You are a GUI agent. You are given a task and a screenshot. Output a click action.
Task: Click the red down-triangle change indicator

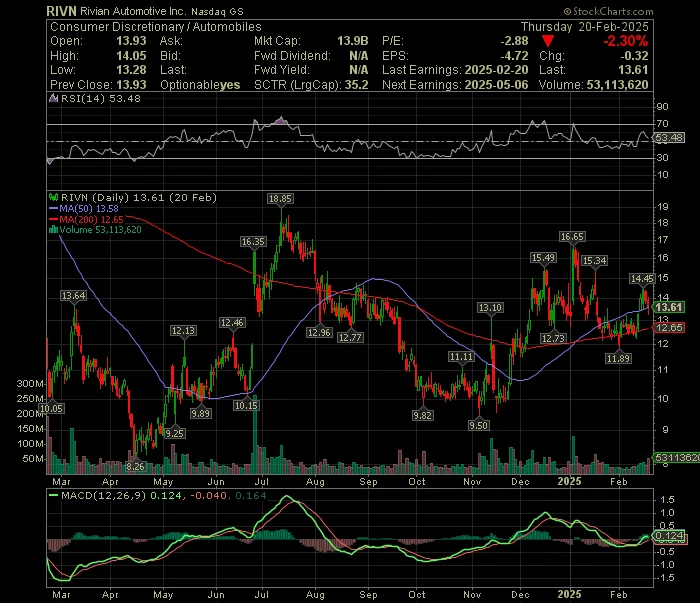pyautogui.click(x=548, y=42)
